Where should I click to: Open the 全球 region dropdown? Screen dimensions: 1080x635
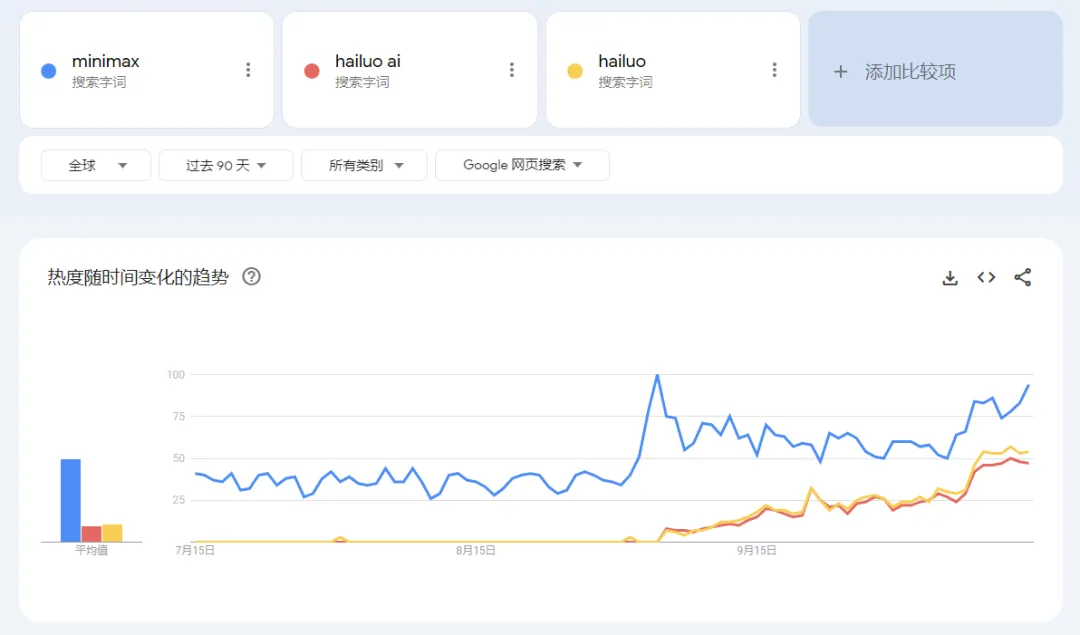tap(96, 165)
